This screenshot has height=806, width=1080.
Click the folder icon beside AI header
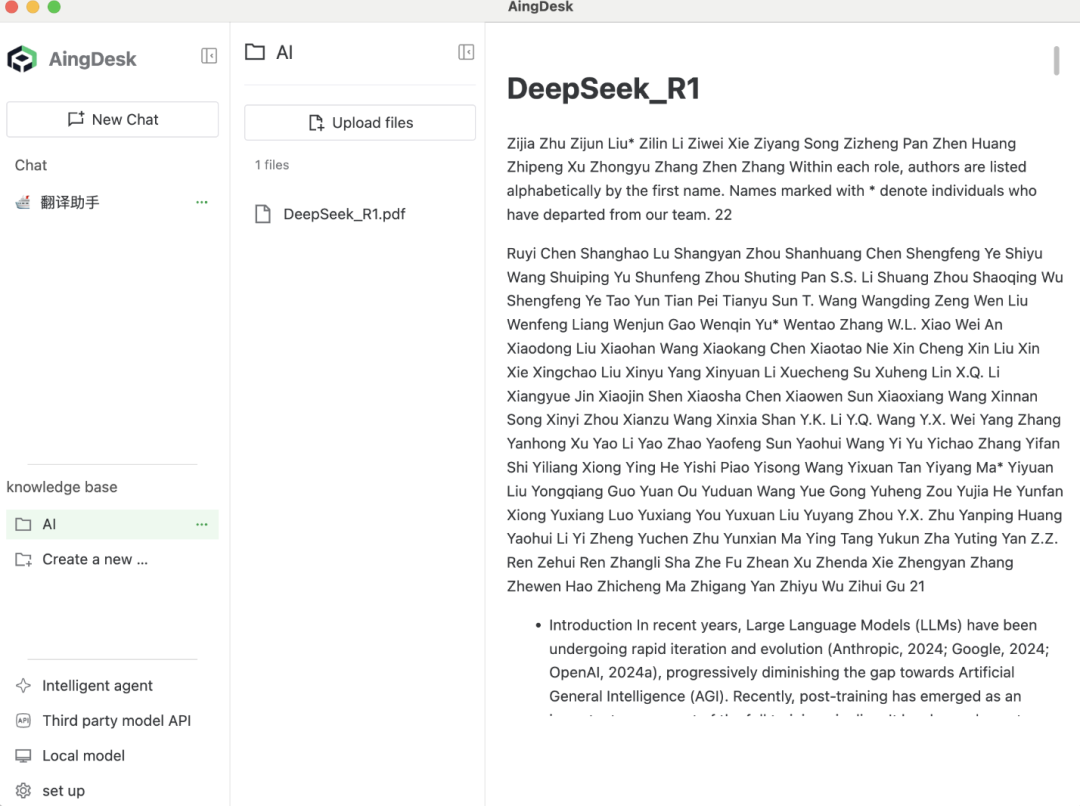click(255, 52)
